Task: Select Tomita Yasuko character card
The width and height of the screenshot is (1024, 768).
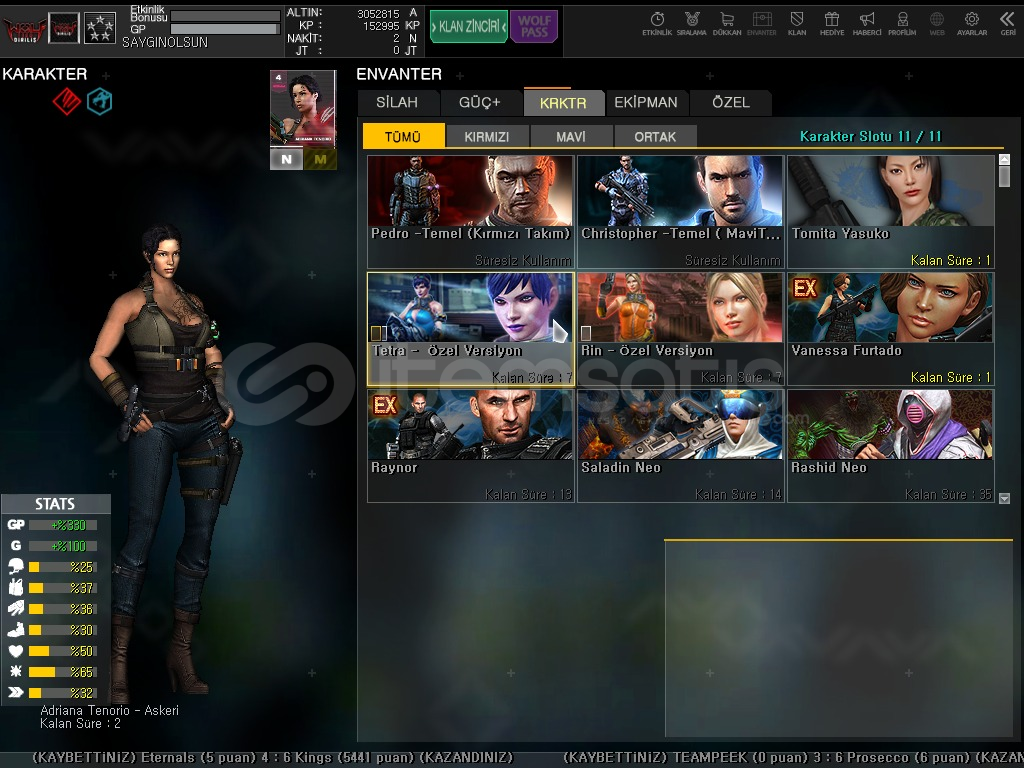Action: pyautogui.click(x=891, y=212)
